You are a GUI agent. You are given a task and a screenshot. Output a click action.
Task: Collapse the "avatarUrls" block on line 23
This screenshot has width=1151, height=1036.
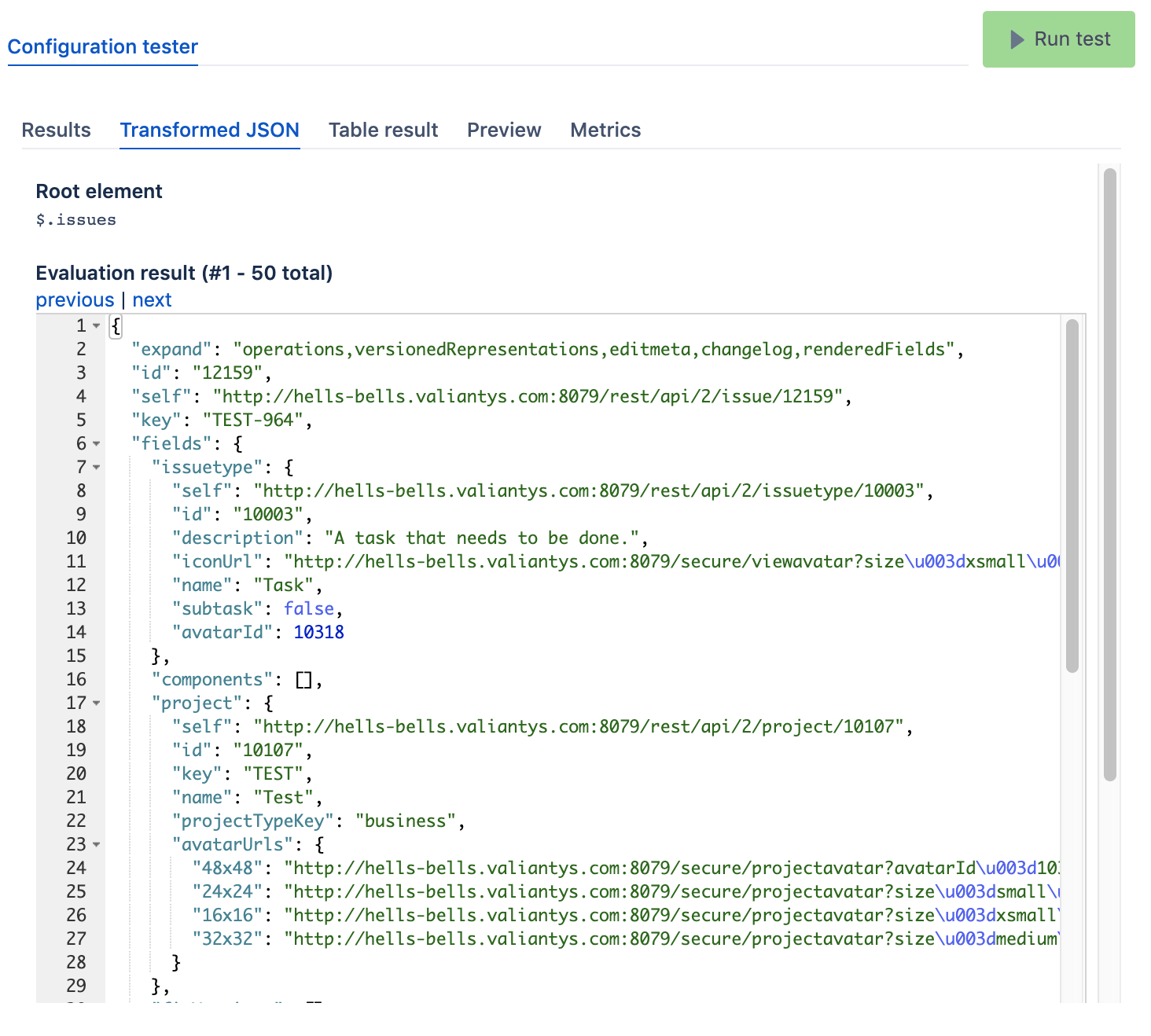click(x=97, y=845)
